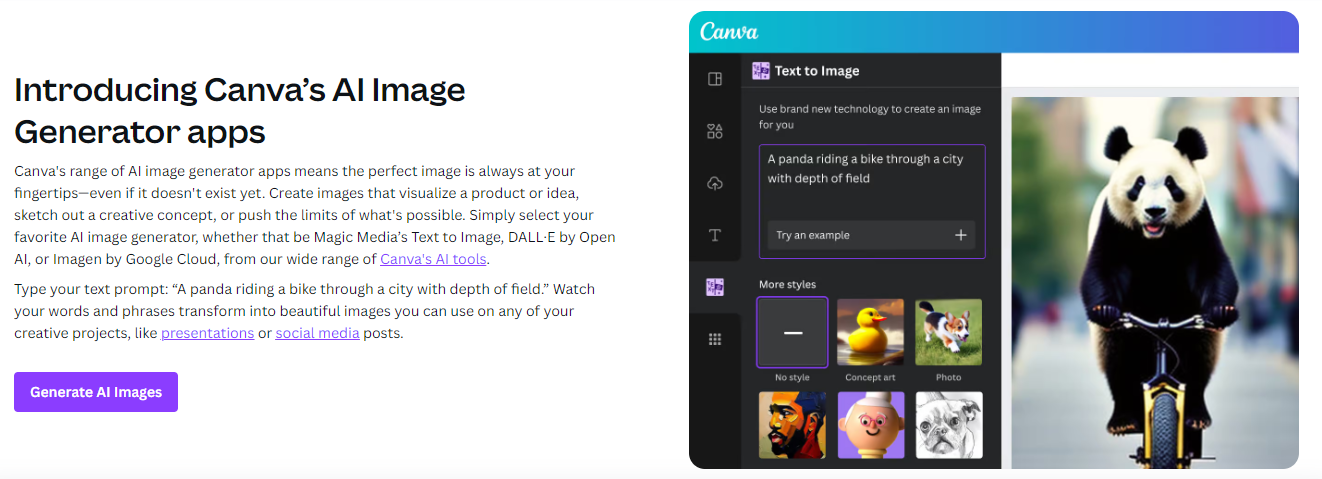
Task: Follow the presentations link
Action: tap(207, 333)
